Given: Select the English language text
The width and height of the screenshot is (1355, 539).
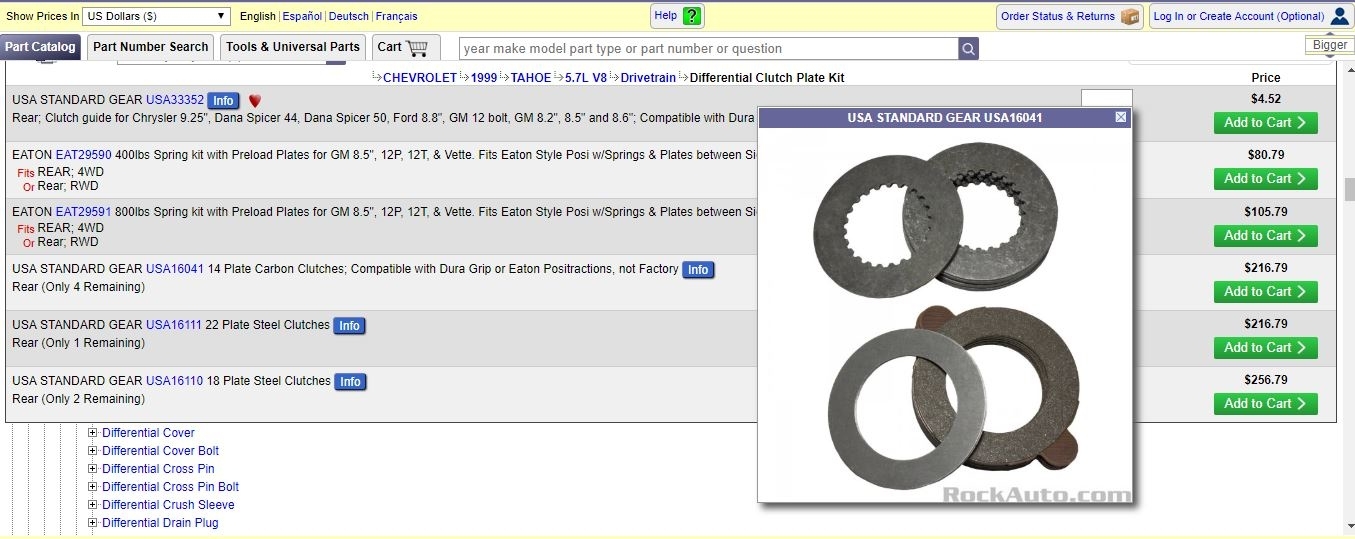Looking at the screenshot, I should [x=258, y=16].
